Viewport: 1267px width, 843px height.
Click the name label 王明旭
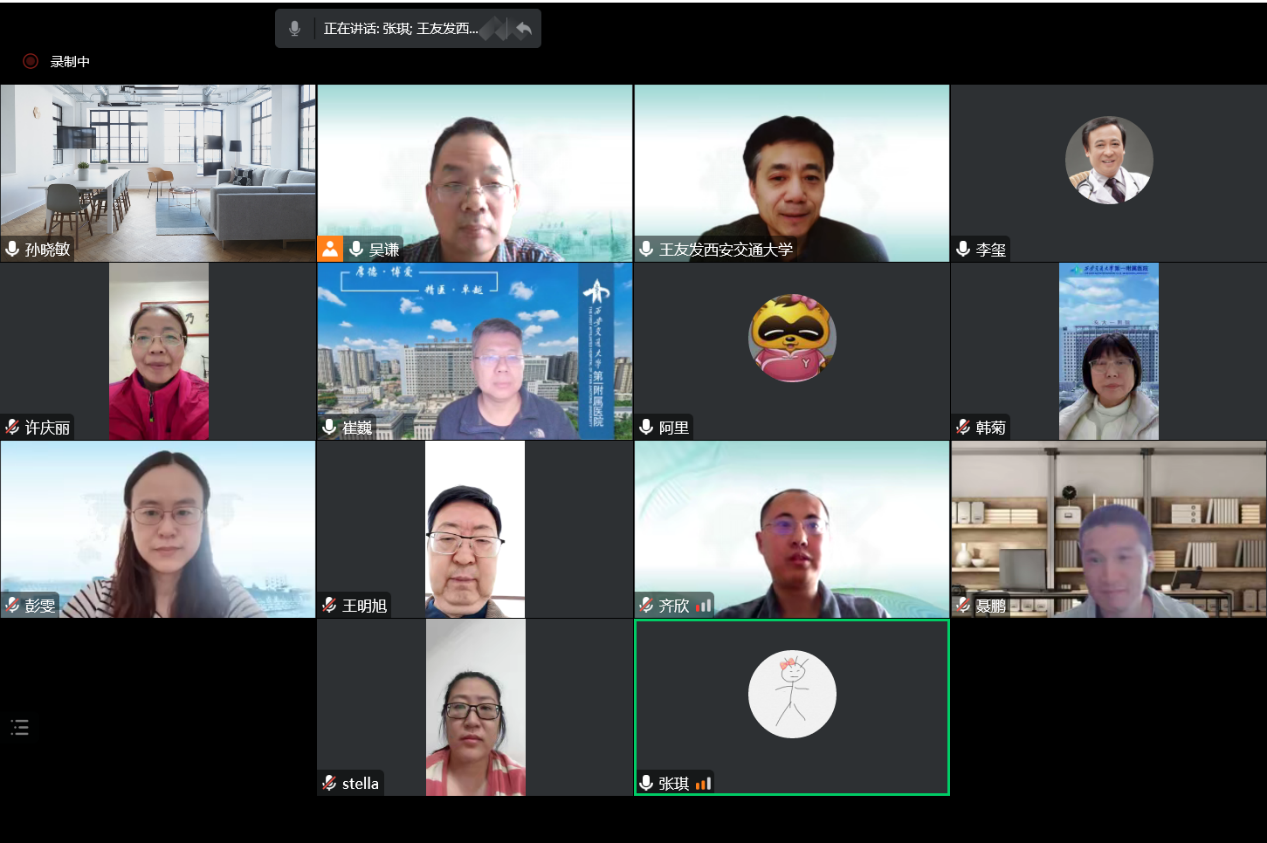pos(365,605)
